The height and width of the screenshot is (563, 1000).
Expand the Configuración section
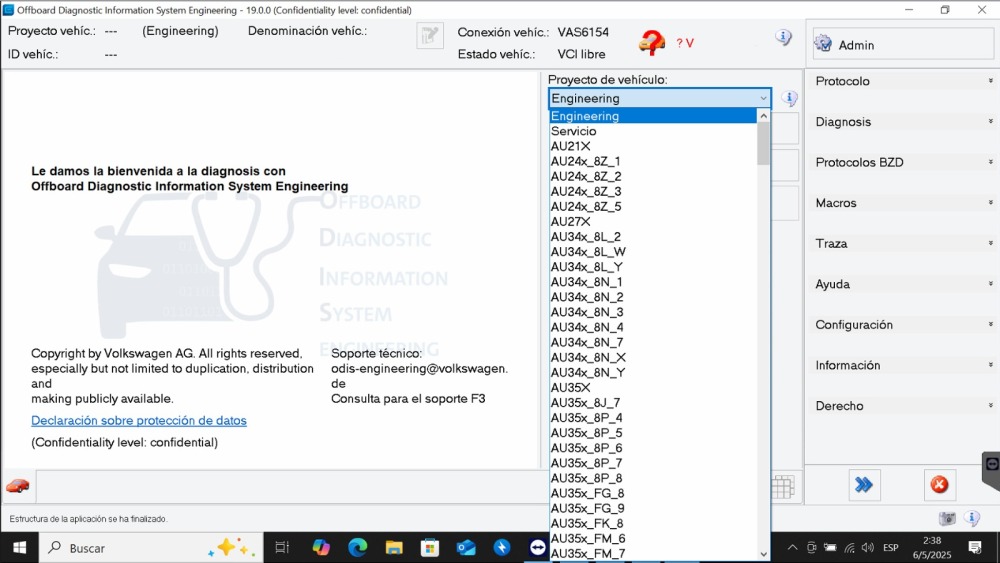(902, 325)
